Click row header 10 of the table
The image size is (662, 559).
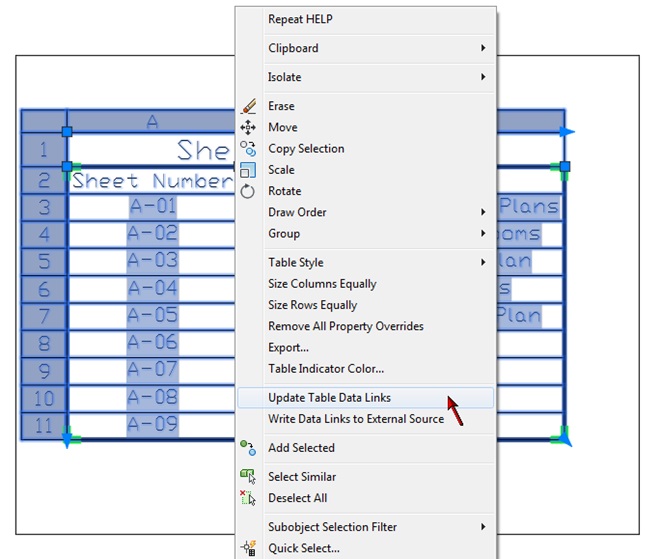click(44, 399)
